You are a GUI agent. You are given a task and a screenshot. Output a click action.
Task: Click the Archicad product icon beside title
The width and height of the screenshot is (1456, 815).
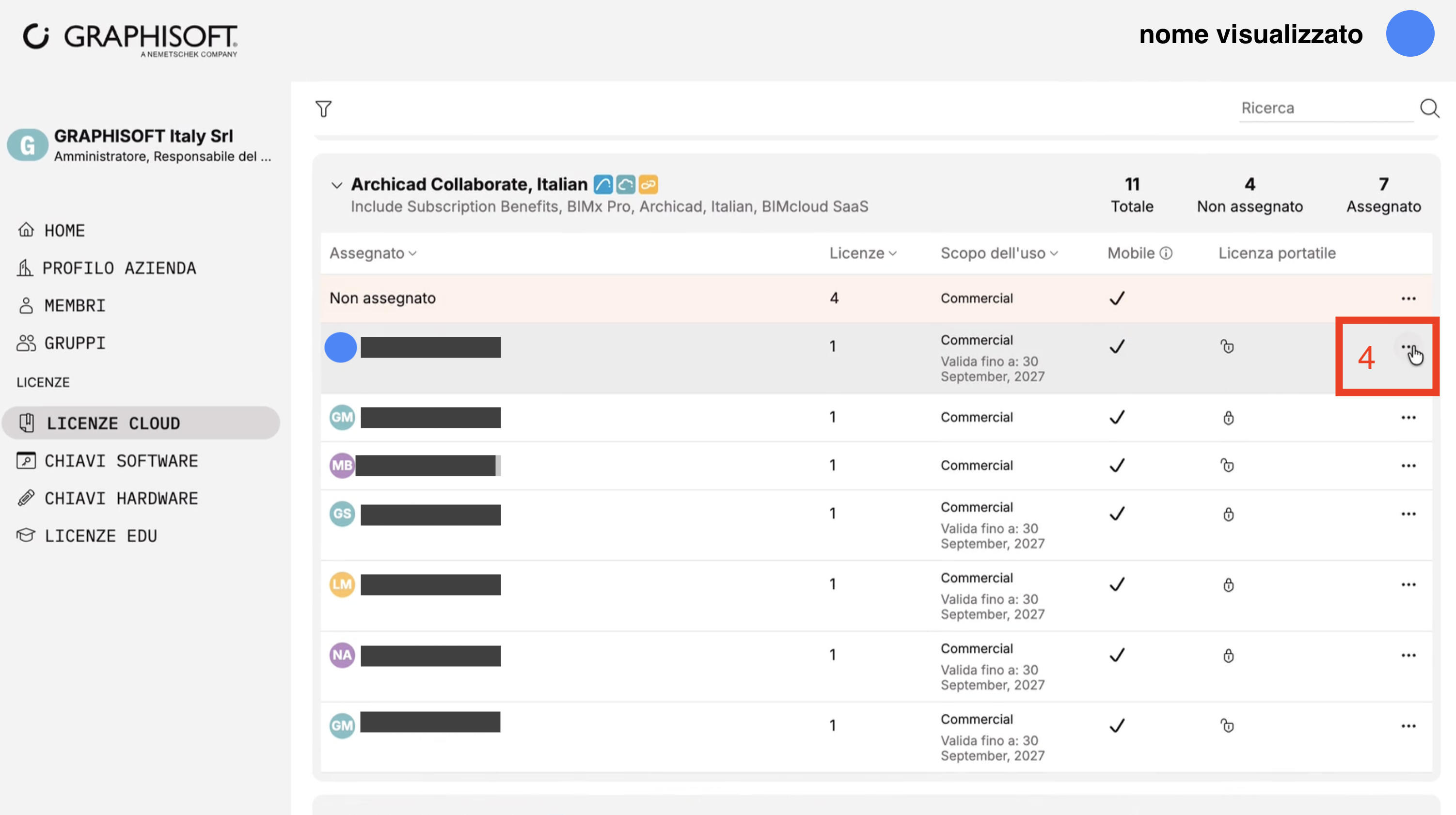tap(603, 184)
